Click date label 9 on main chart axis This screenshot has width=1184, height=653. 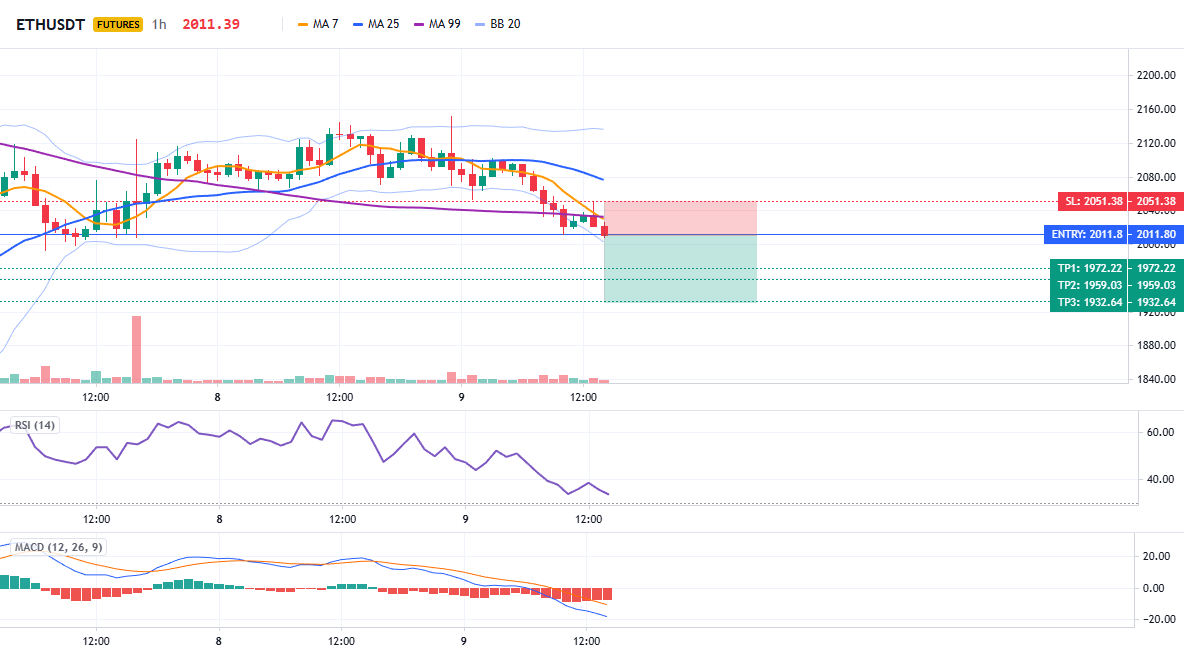tap(461, 397)
